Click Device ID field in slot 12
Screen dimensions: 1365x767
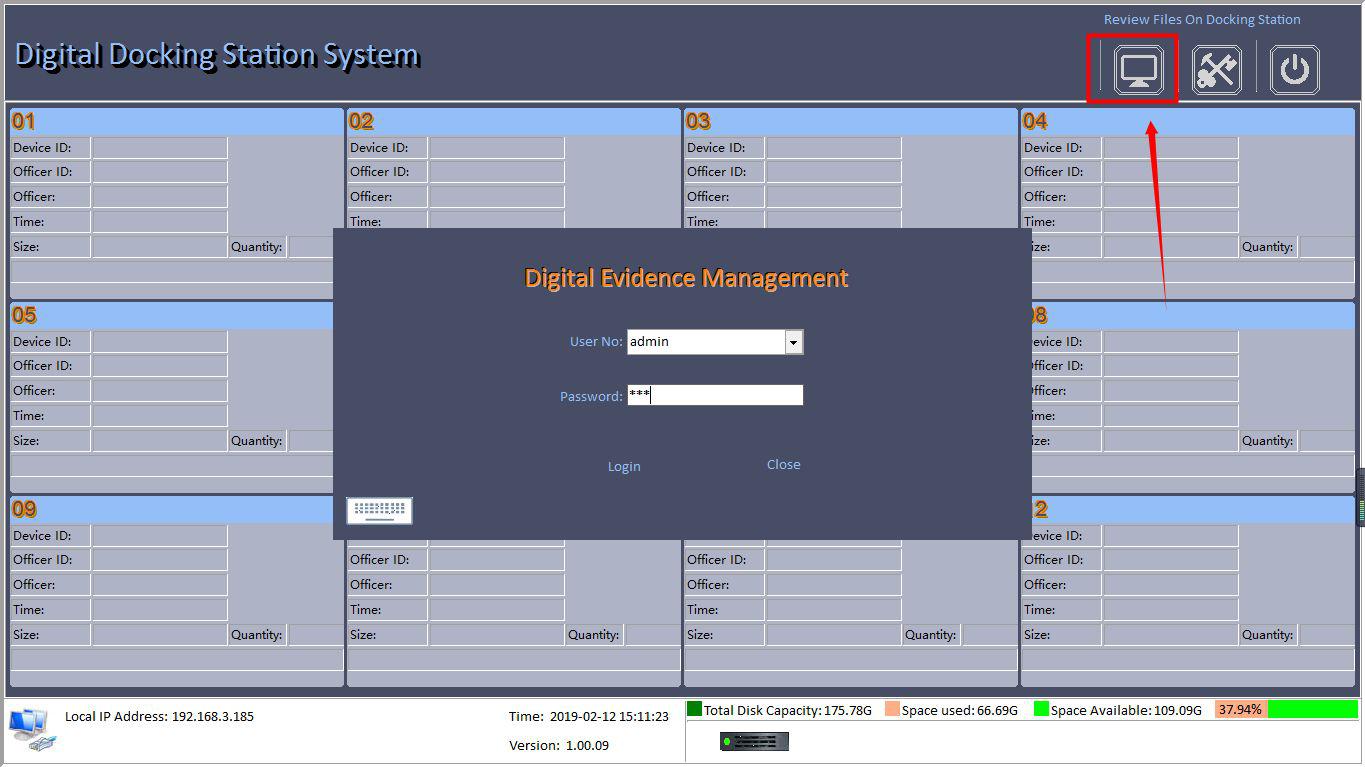1171,536
